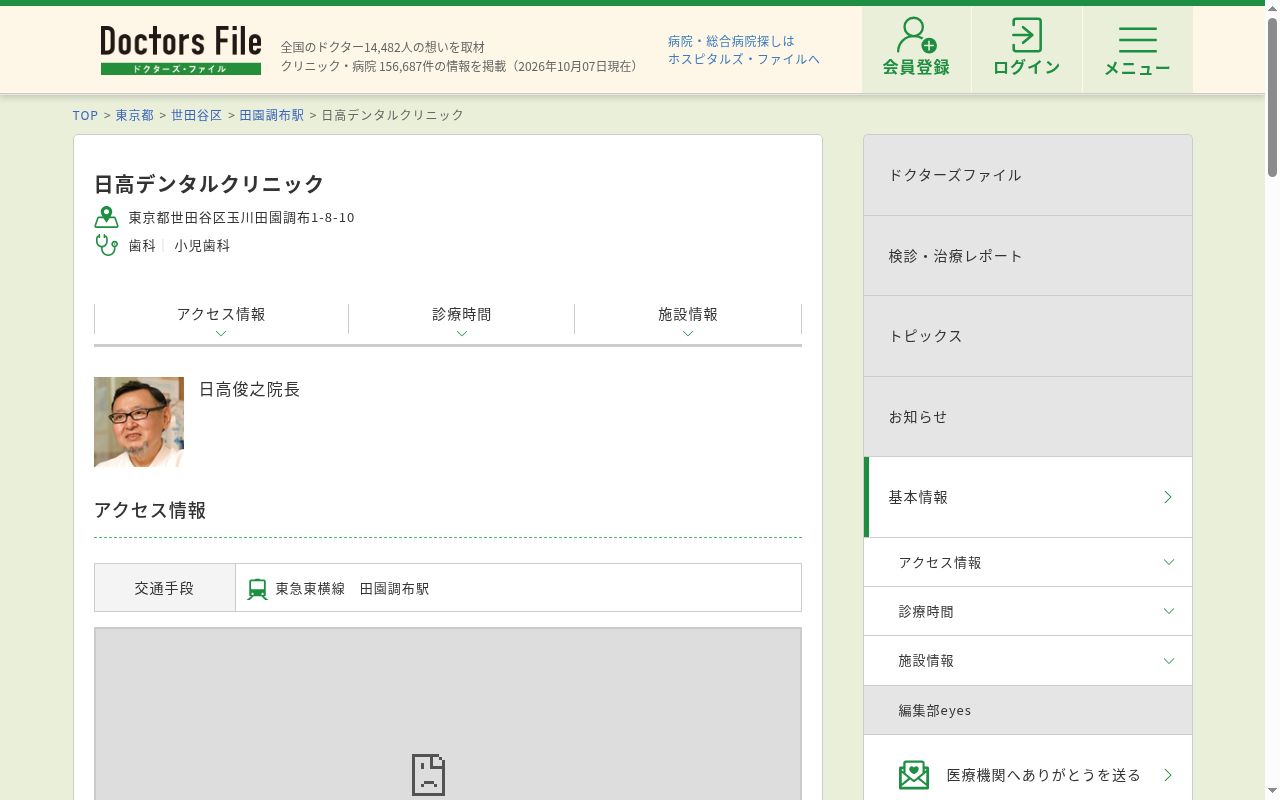Go to 田園調布駅 breadcrumb link
This screenshot has height=800, width=1280.
pos(272,115)
